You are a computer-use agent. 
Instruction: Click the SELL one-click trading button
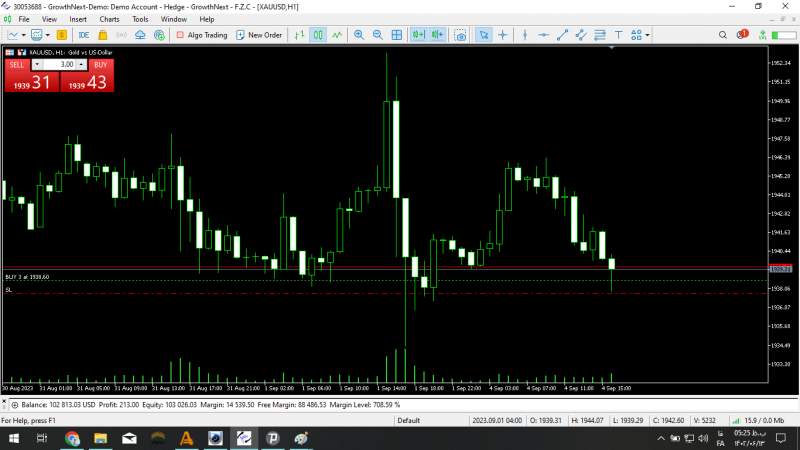click(17, 65)
